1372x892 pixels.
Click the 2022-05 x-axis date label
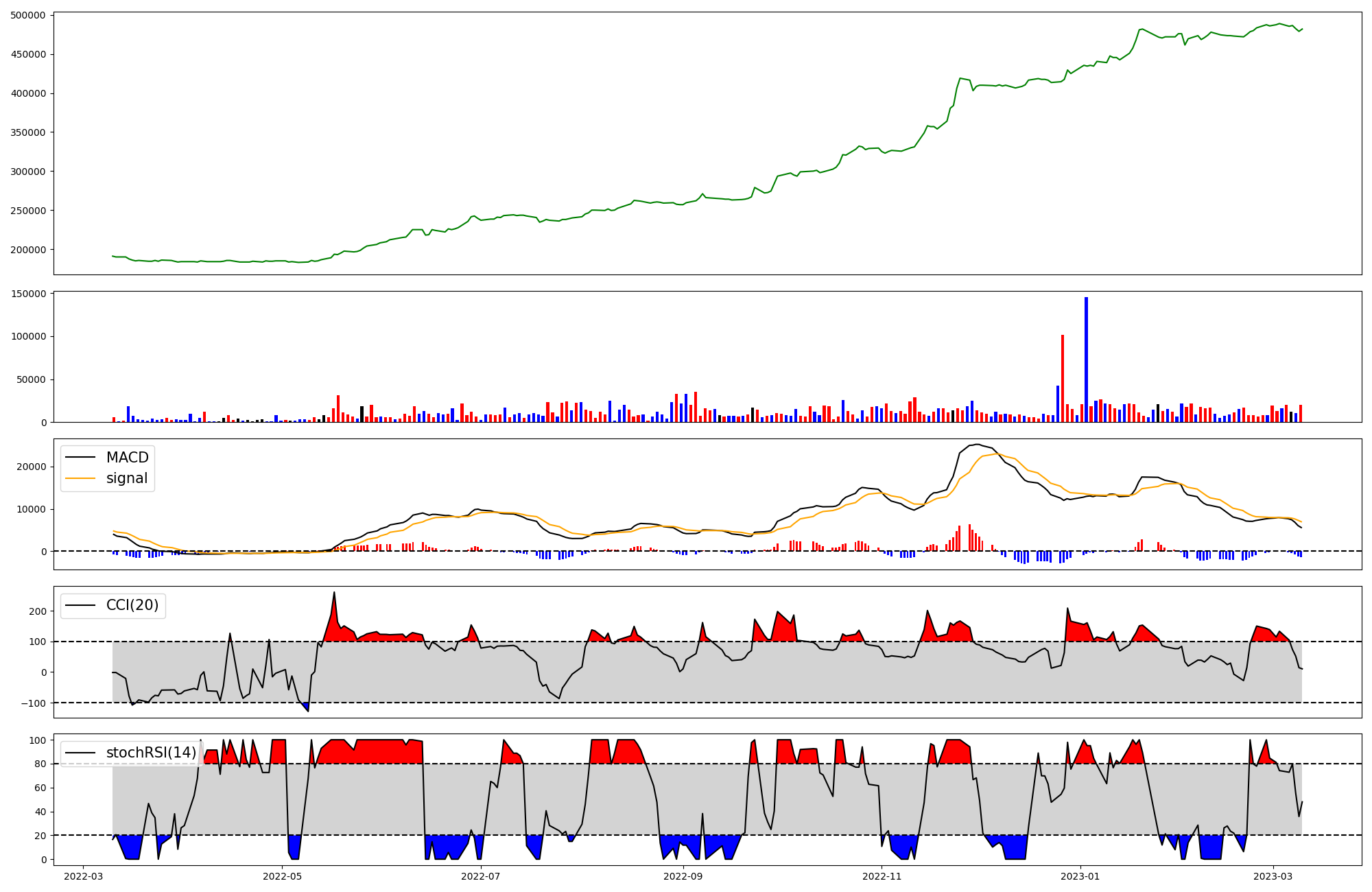[282, 876]
